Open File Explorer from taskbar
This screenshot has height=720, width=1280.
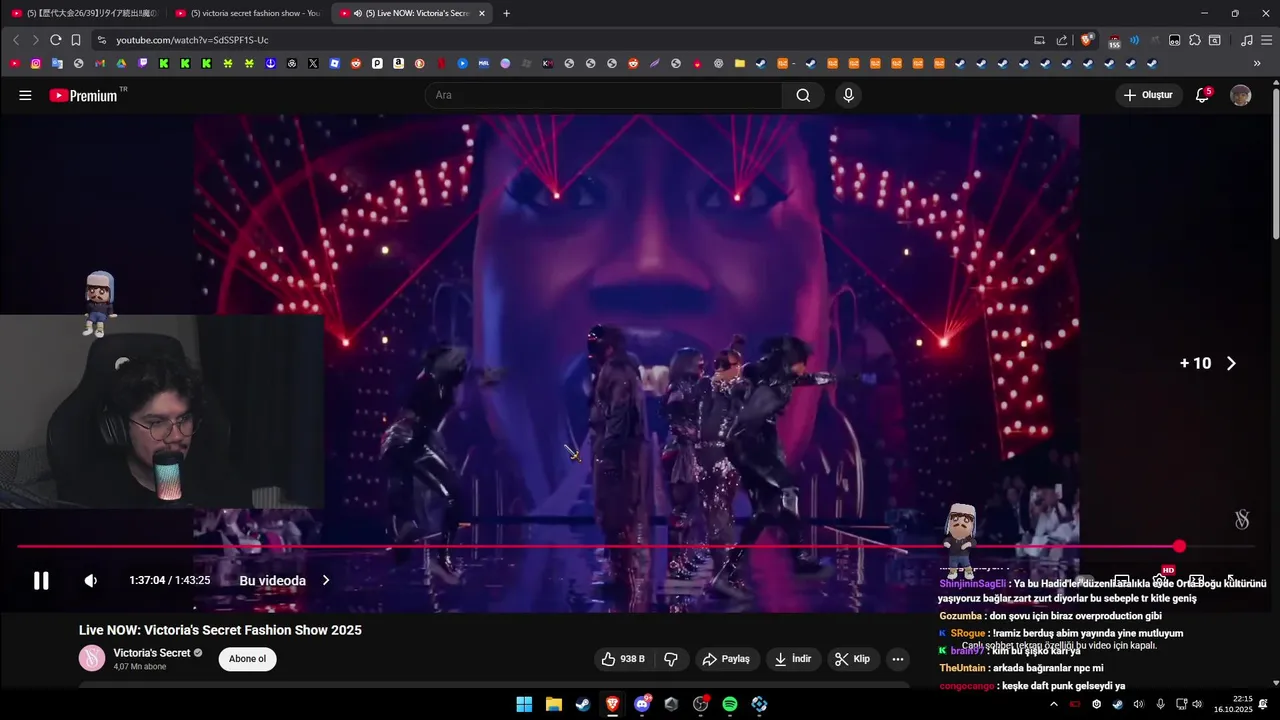(x=553, y=704)
